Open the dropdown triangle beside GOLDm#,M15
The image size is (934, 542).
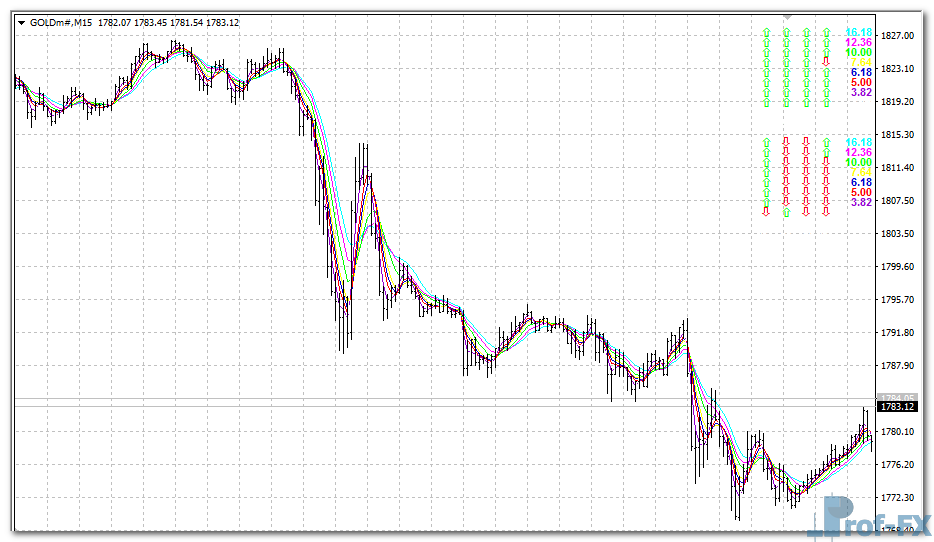pos(21,22)
